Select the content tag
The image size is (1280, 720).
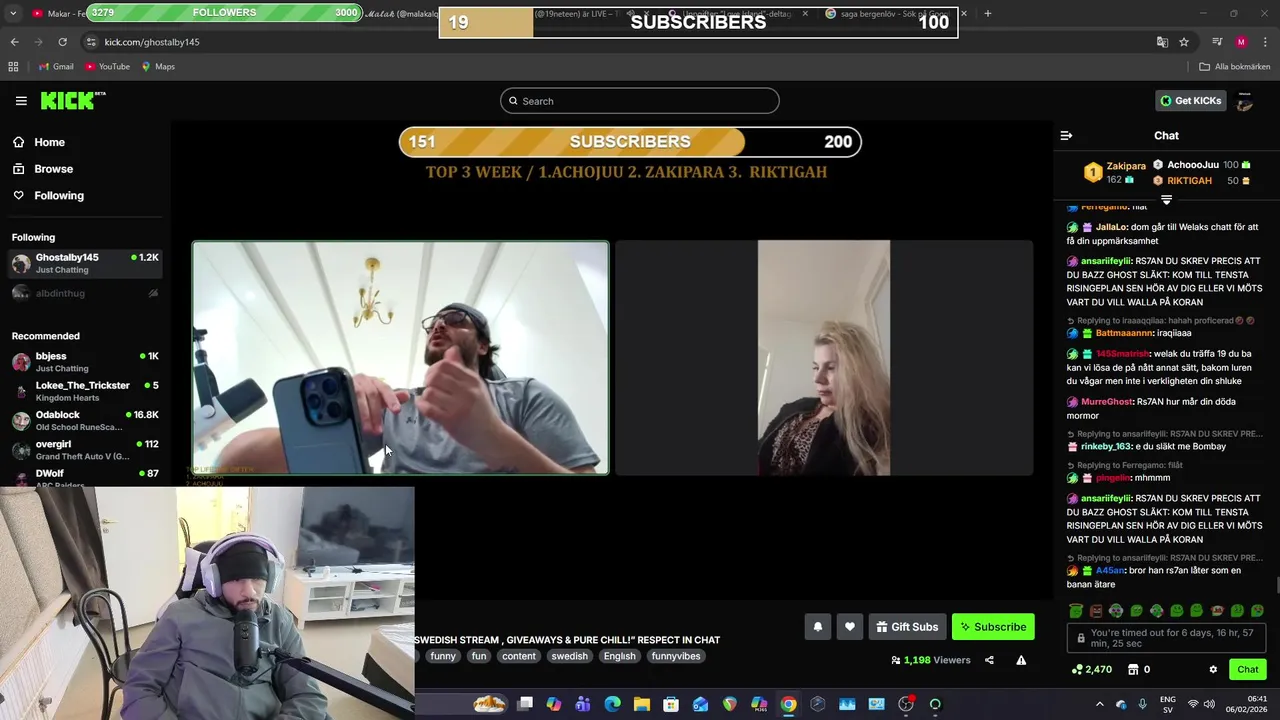(519, 656)
